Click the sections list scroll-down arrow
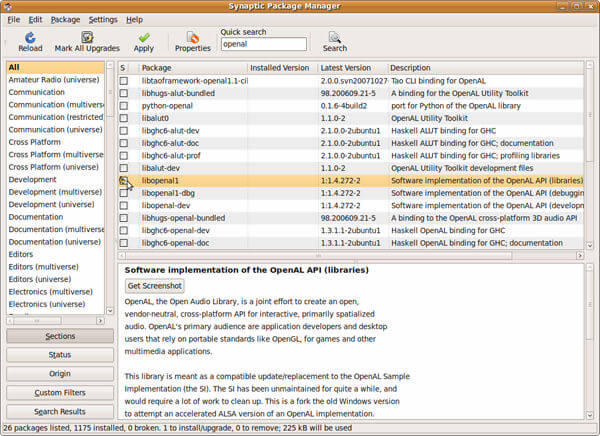 110,311
